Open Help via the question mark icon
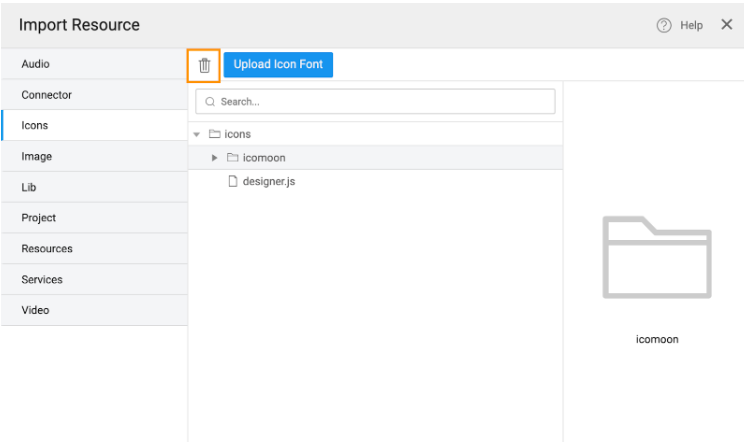Screen dimensions: 744x442 [x=663, y=25]
